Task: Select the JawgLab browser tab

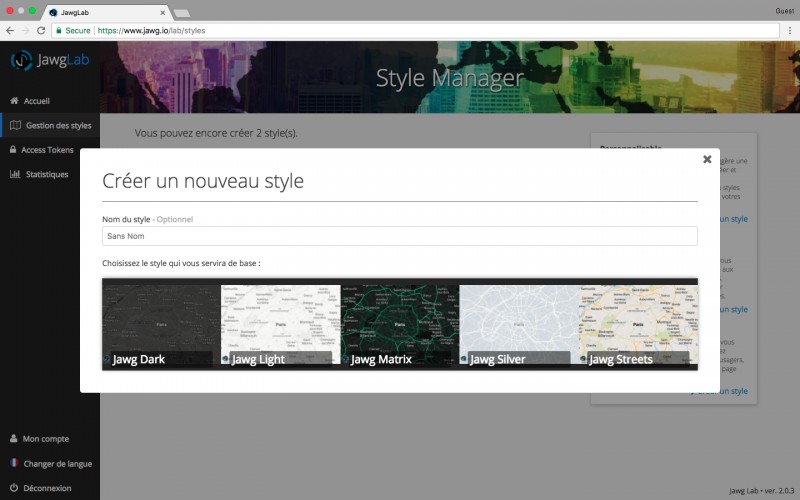Action: click(x=107, y=12)
